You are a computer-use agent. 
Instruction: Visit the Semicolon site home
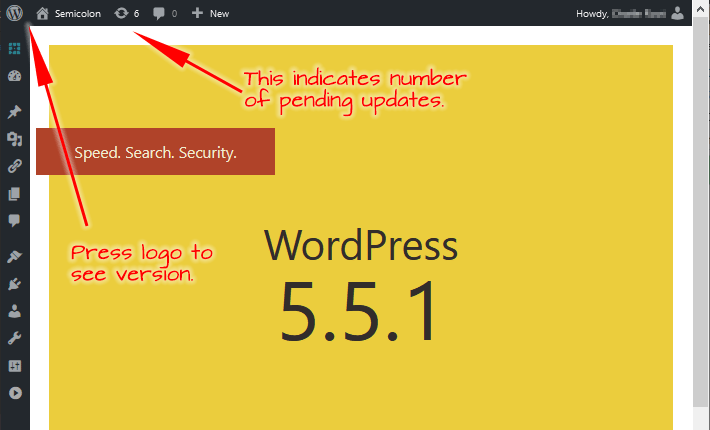(x=68, y=14)
